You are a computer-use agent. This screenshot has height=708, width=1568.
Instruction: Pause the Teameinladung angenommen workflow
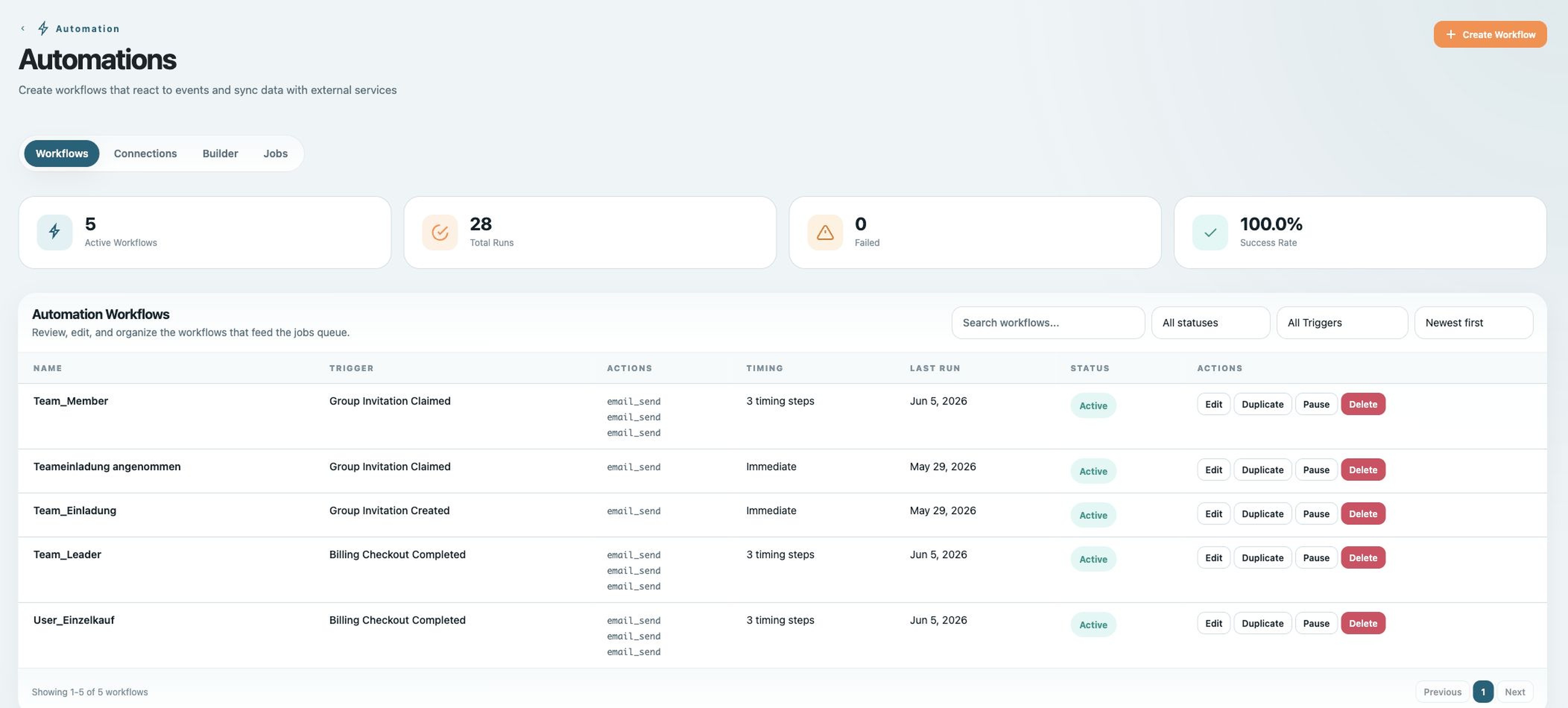pos(1316,470)
